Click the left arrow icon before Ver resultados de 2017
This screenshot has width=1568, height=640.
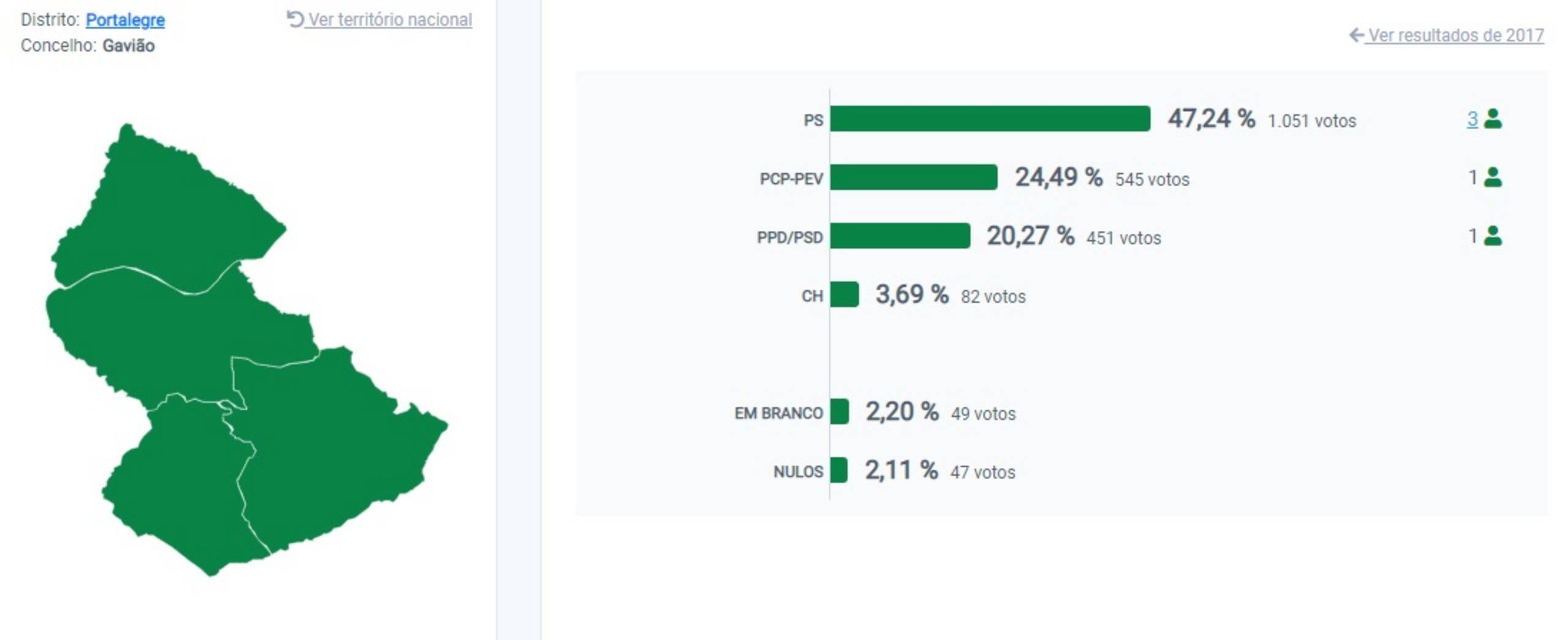1355,35
